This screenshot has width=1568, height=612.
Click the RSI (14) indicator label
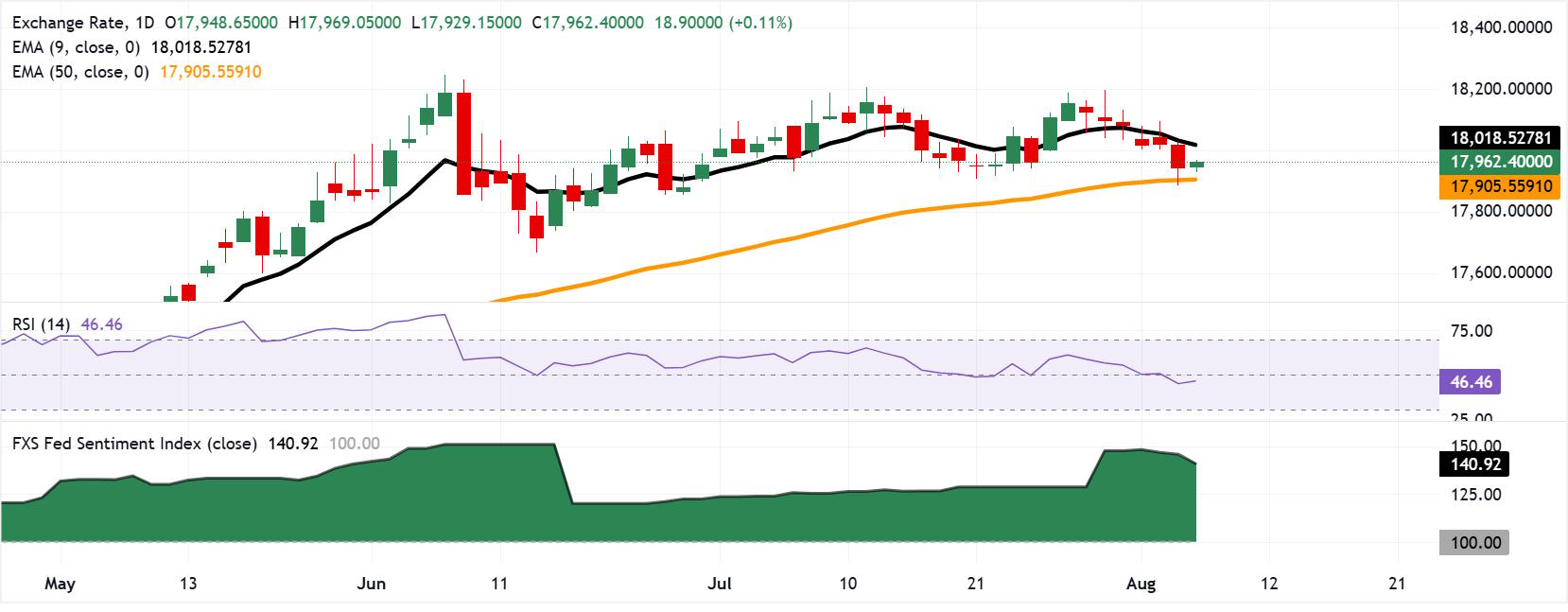(x=42, y=324)
